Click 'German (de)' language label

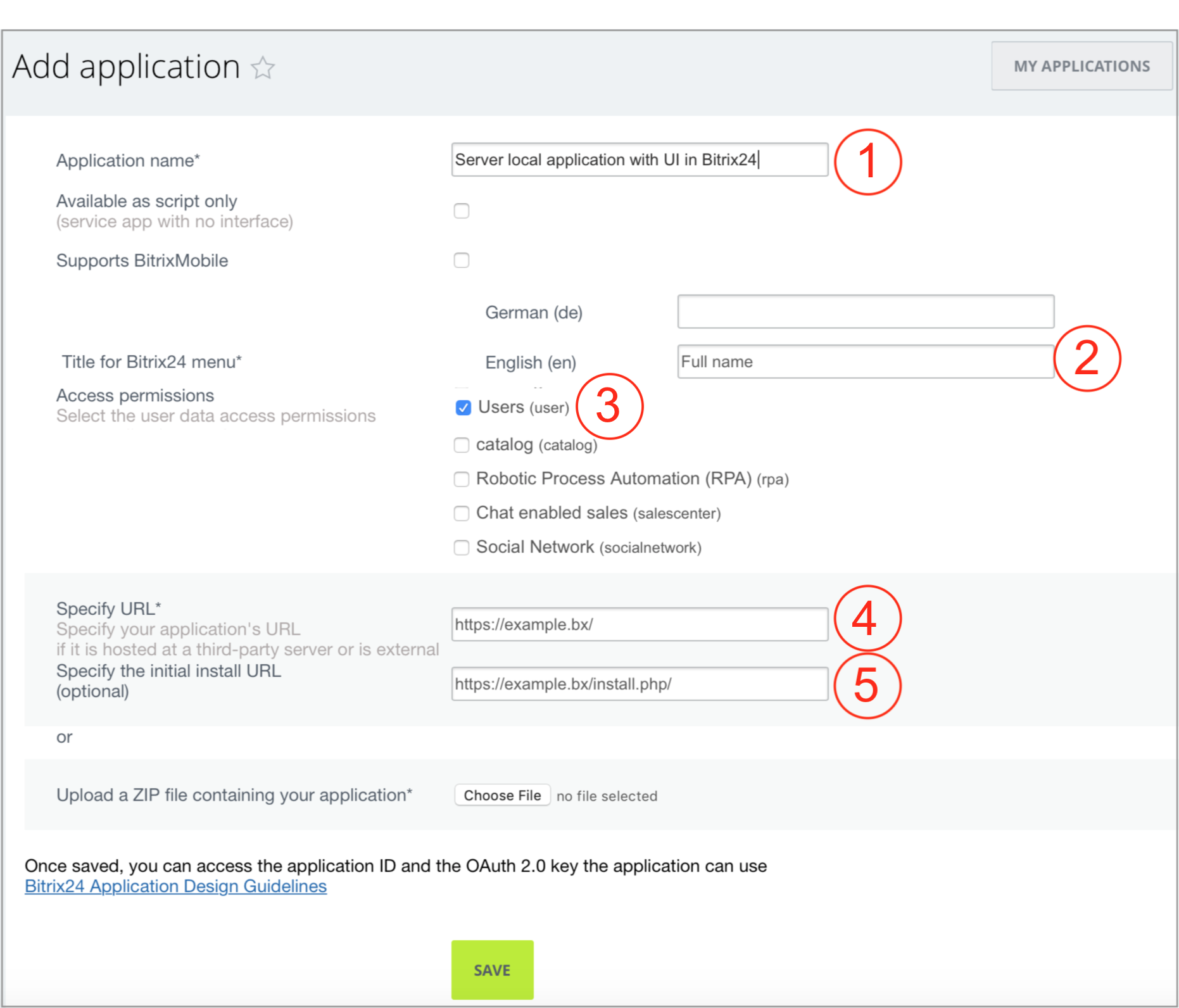(534, 313)
